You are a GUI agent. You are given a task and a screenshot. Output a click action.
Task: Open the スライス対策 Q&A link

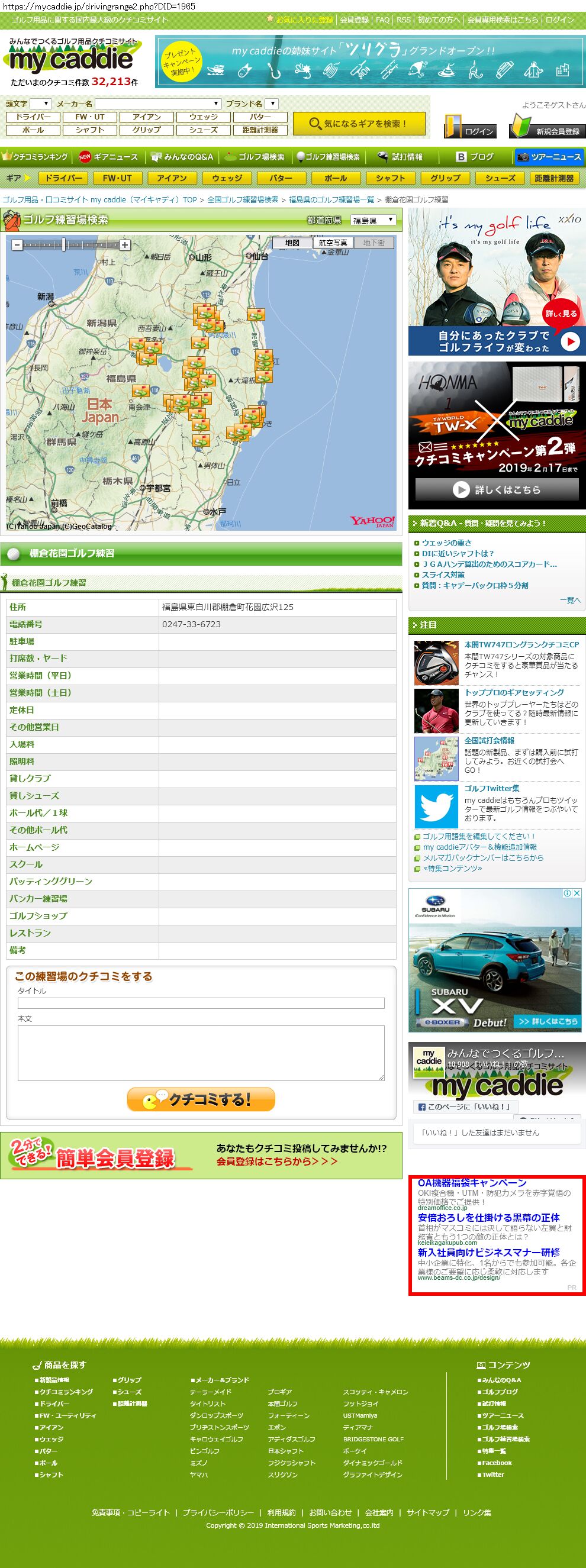(443, 575)
